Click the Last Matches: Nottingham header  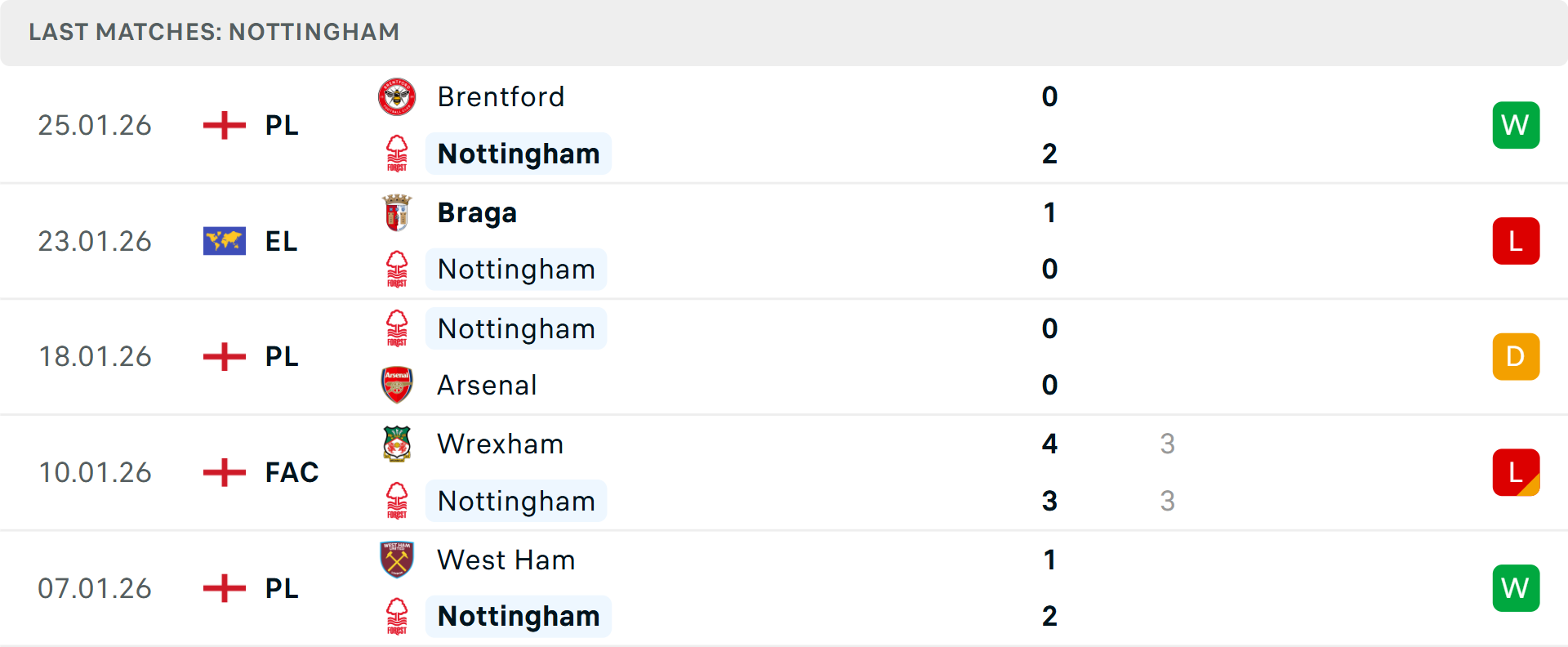pyautogui.click(x=214, y=32)
